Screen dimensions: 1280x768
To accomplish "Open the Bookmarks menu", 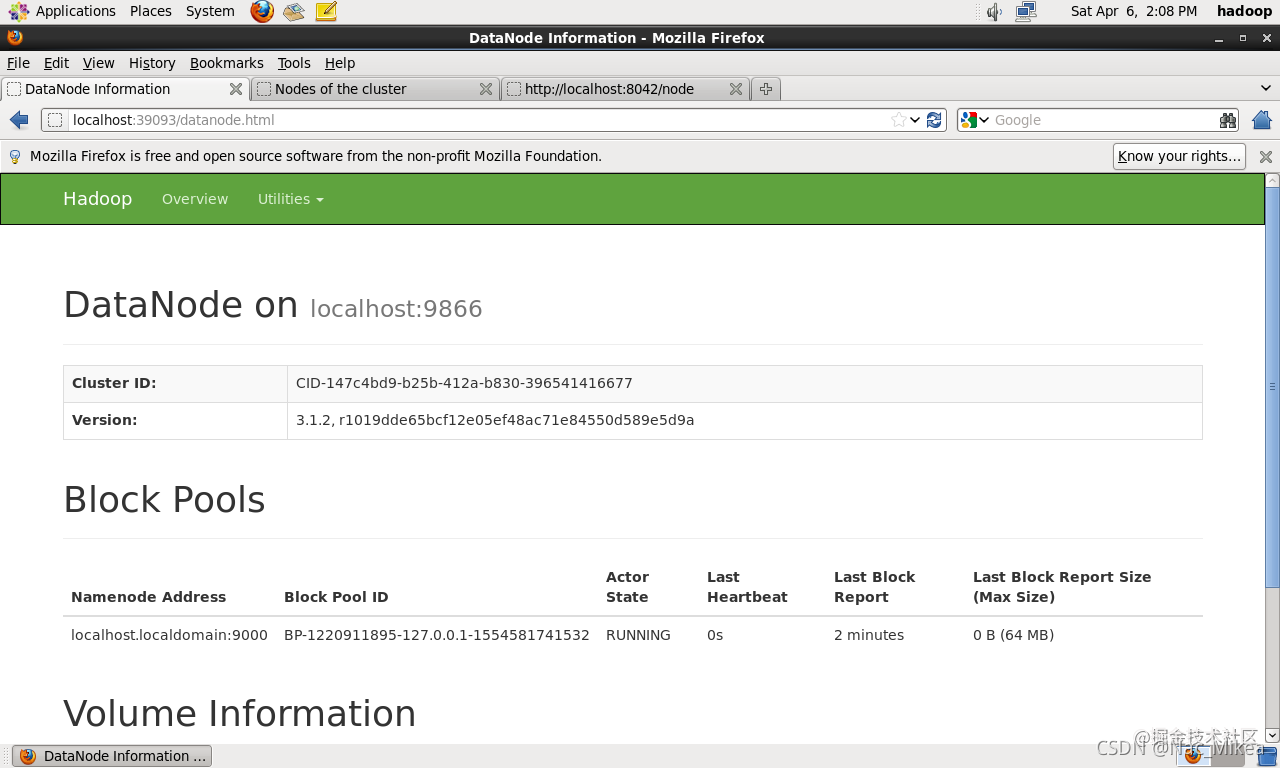I will [227, 63].
